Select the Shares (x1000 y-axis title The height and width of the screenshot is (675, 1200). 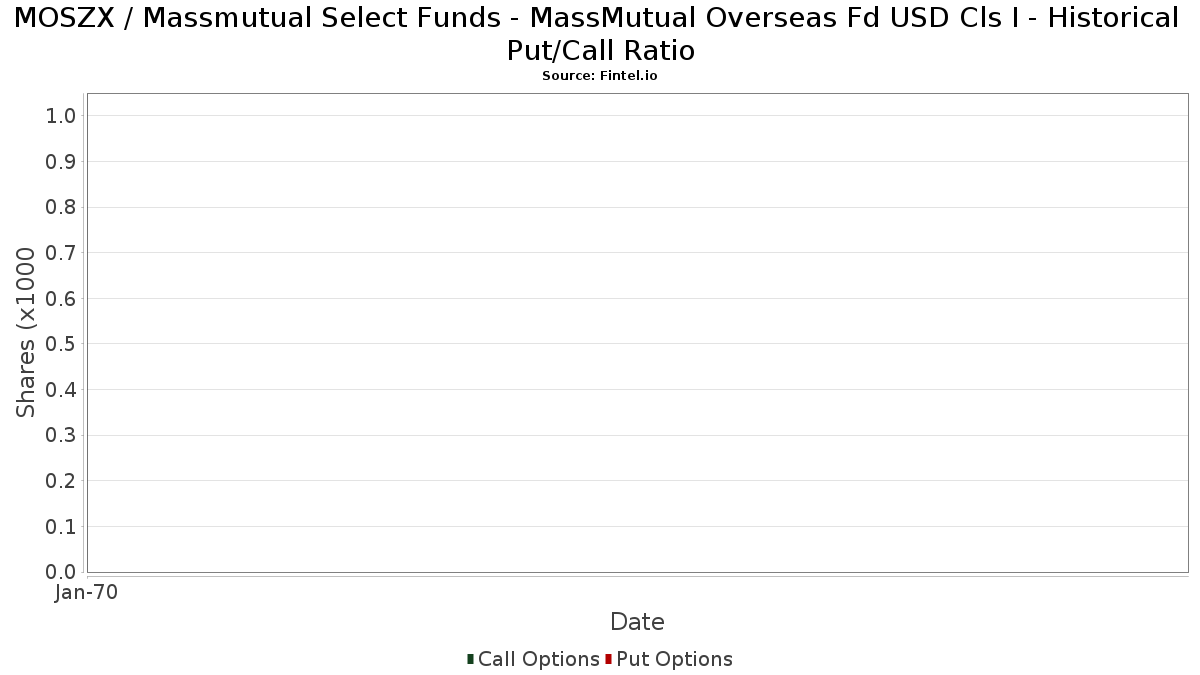click(27, 333)
